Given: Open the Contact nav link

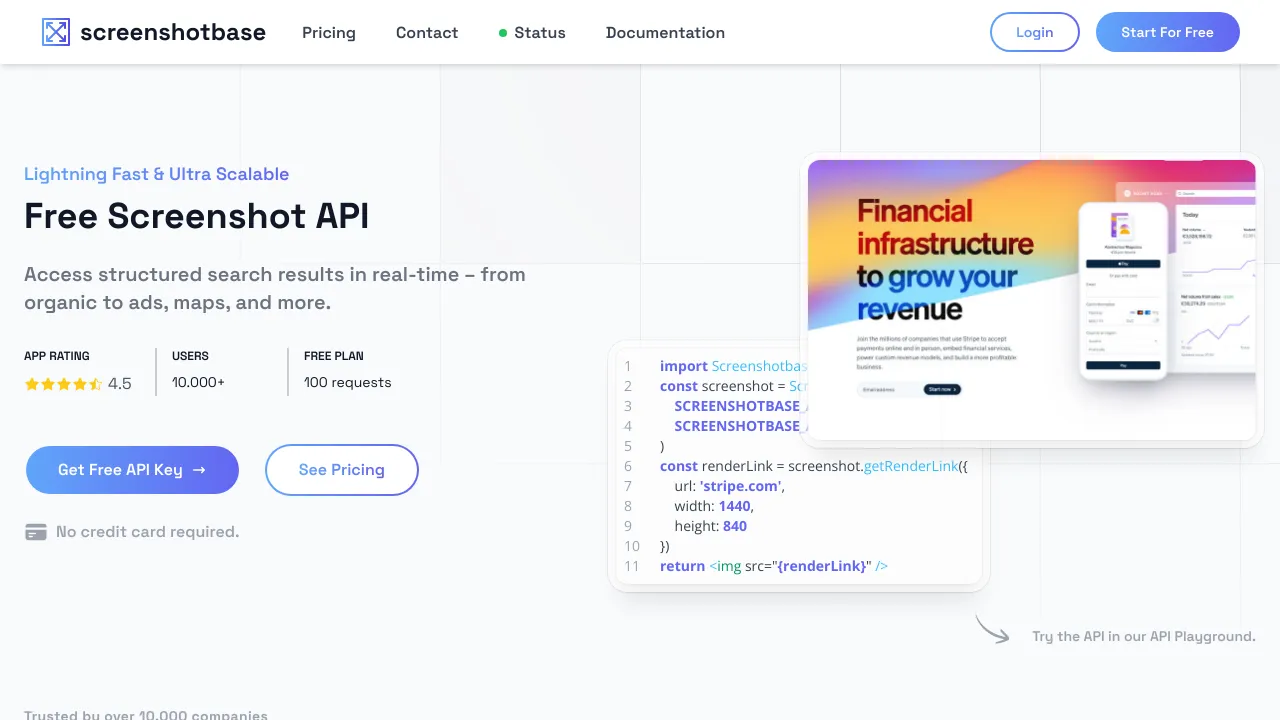Looking at the screenshot, I should [x=427, y=32].
